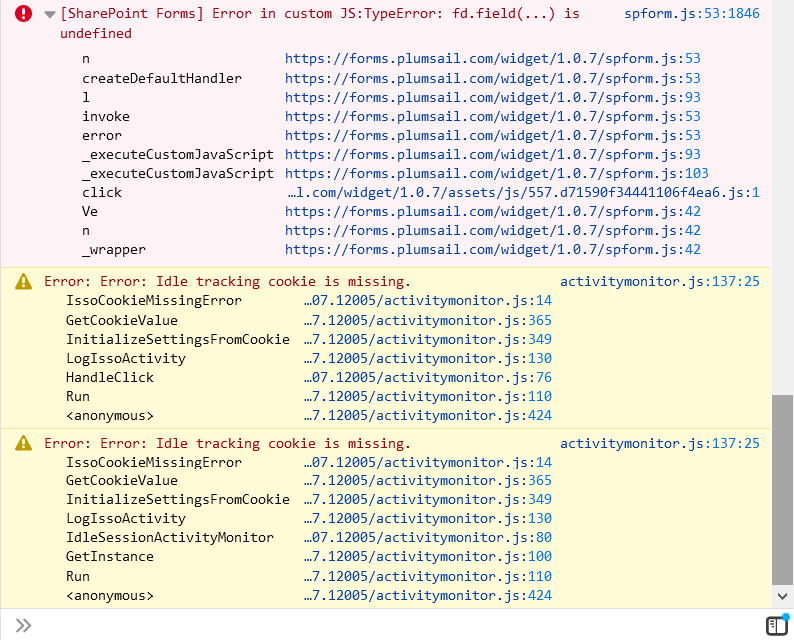Open the 557.d71590f34441106f4ea6.js:1 click link
This screenshot has width=794, height=640.
(x=523, y=192)
